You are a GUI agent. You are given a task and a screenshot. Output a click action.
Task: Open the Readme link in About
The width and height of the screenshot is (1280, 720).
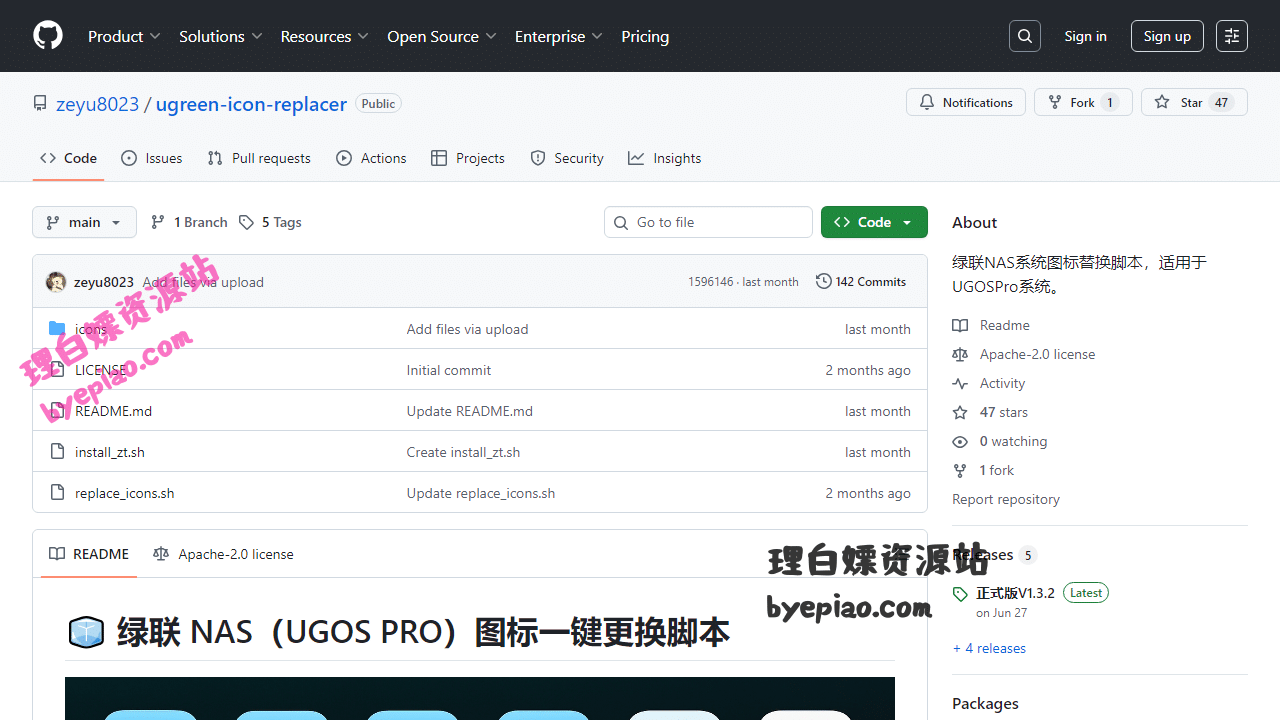[1005, 325]
